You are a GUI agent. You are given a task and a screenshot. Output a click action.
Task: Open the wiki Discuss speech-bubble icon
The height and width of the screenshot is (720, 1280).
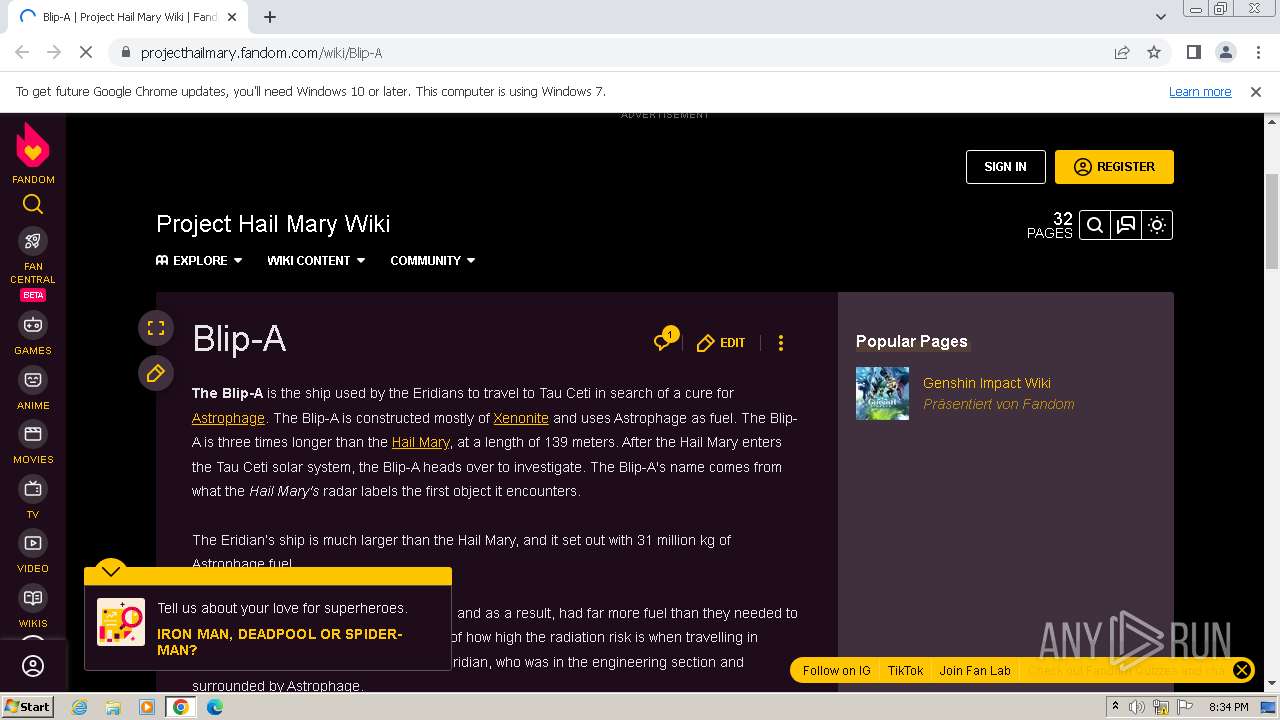pos(1126,225)
